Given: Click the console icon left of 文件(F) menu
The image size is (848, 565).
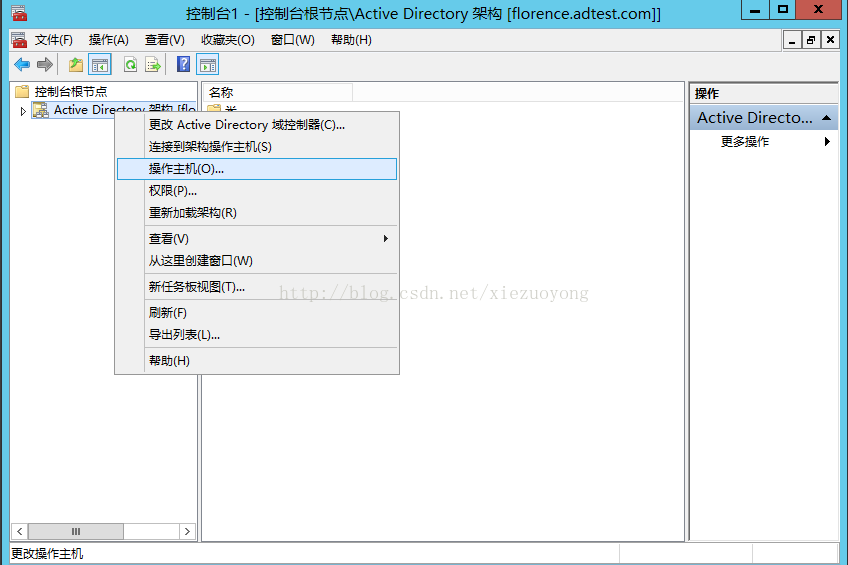Looking at the screenshot, I should 19,40.
